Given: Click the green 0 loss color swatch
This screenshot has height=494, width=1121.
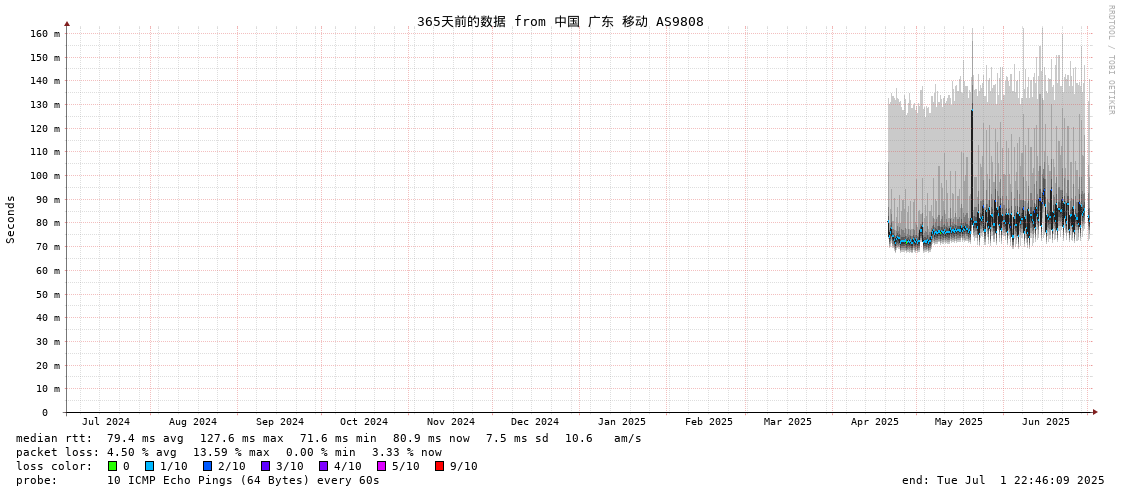Looking at the screenshot, I should click(112, 466).
